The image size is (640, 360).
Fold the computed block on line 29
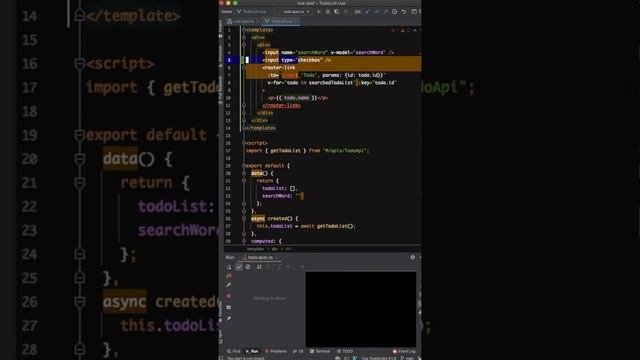pos(244,241)
